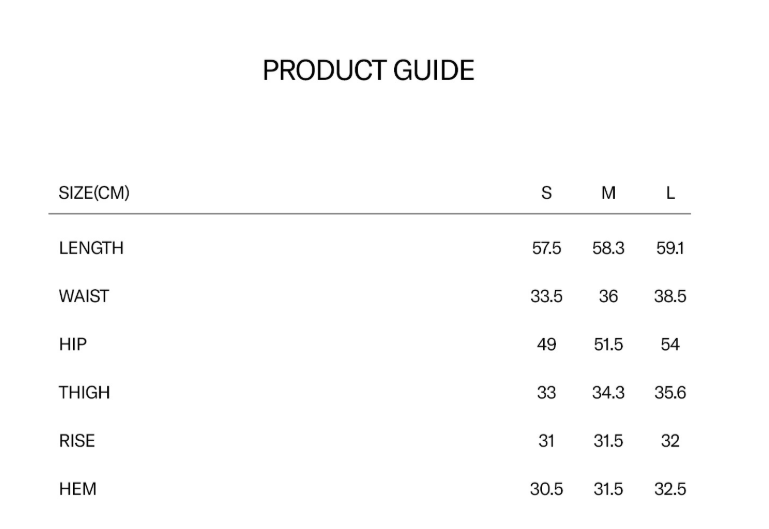This screenshot has width=769, height=529.
Task: Click the waist value 36 for size M
Action: pos(608,296)
